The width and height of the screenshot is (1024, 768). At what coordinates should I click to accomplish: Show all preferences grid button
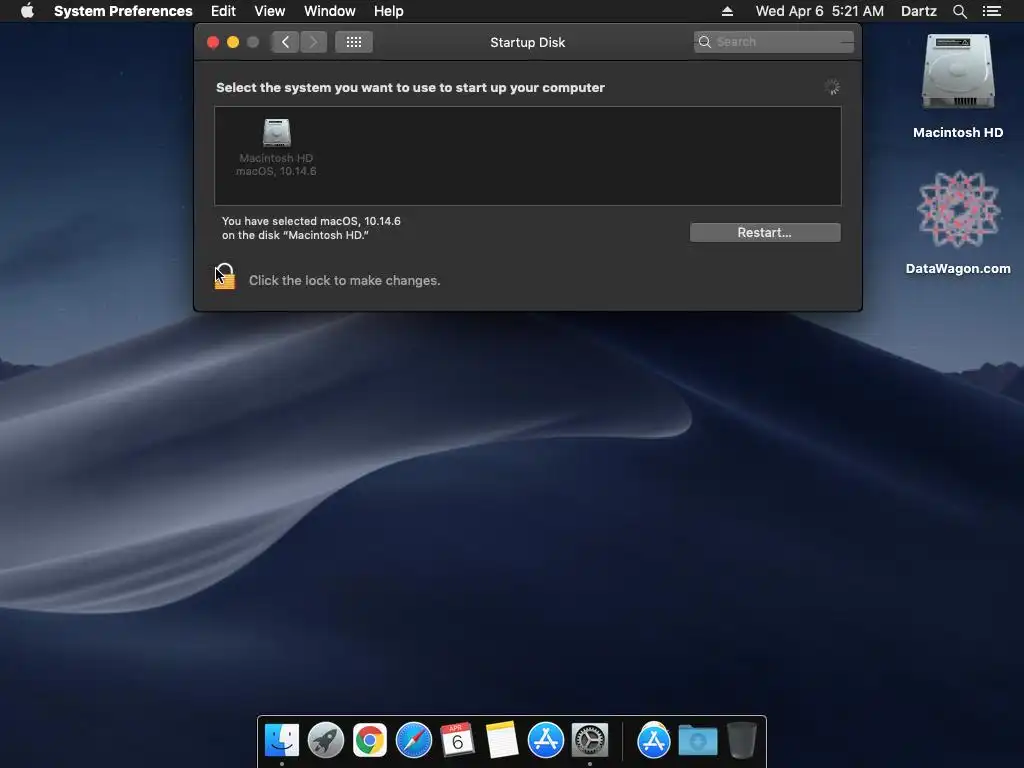pos(354,42)
